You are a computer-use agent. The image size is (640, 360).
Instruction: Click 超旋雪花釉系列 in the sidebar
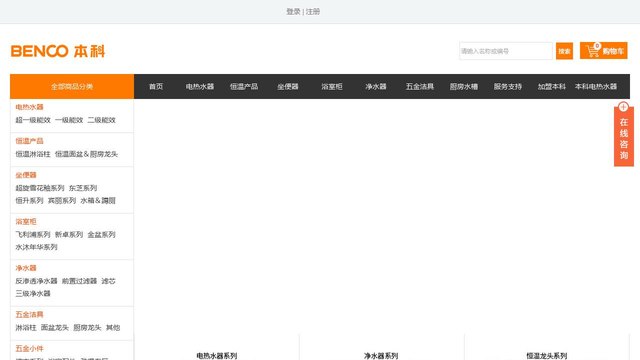pyautogui.click(x=40, y=188)
